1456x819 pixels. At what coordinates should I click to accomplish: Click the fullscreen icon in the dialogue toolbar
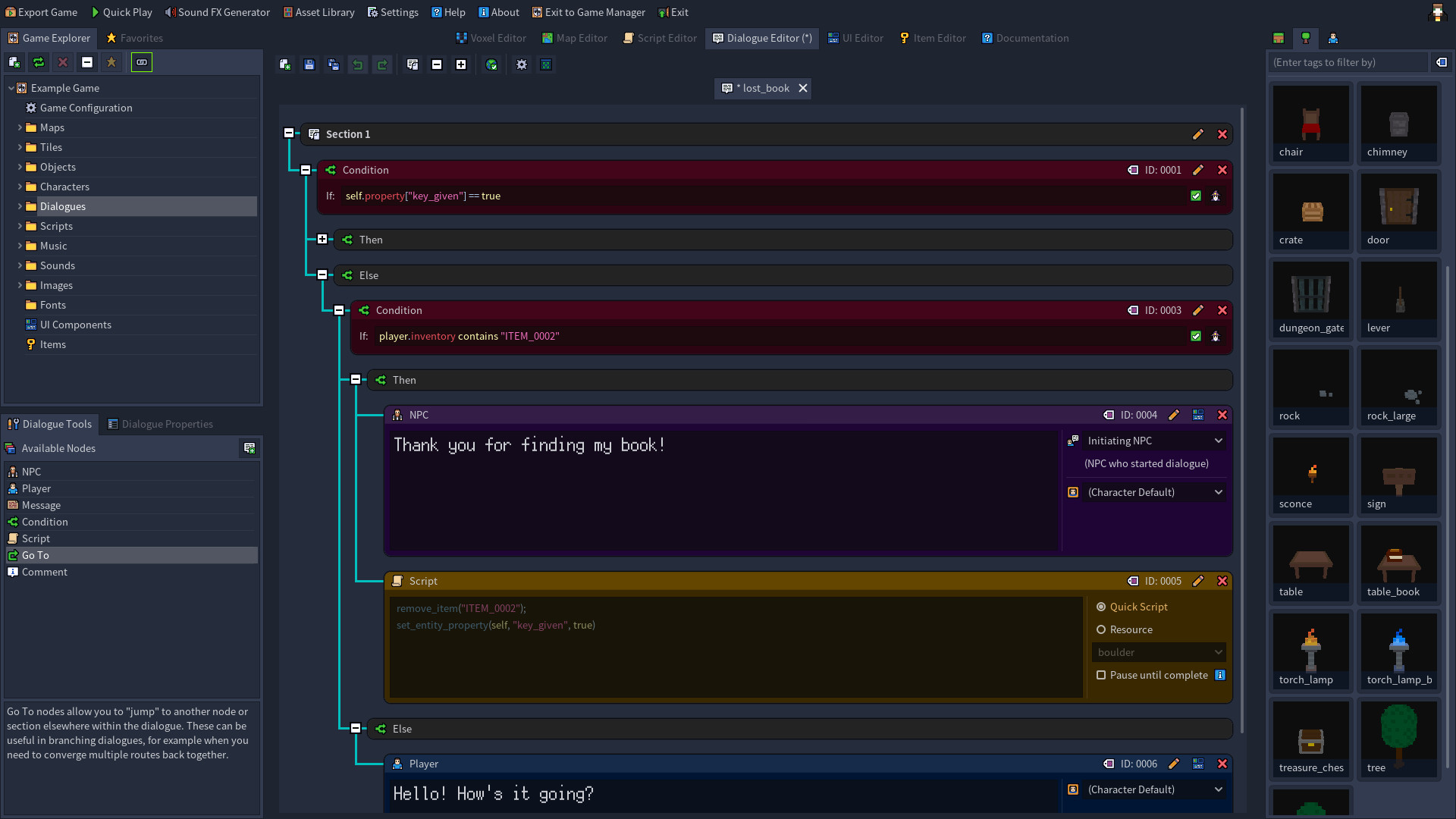click(x=546, y=64)
